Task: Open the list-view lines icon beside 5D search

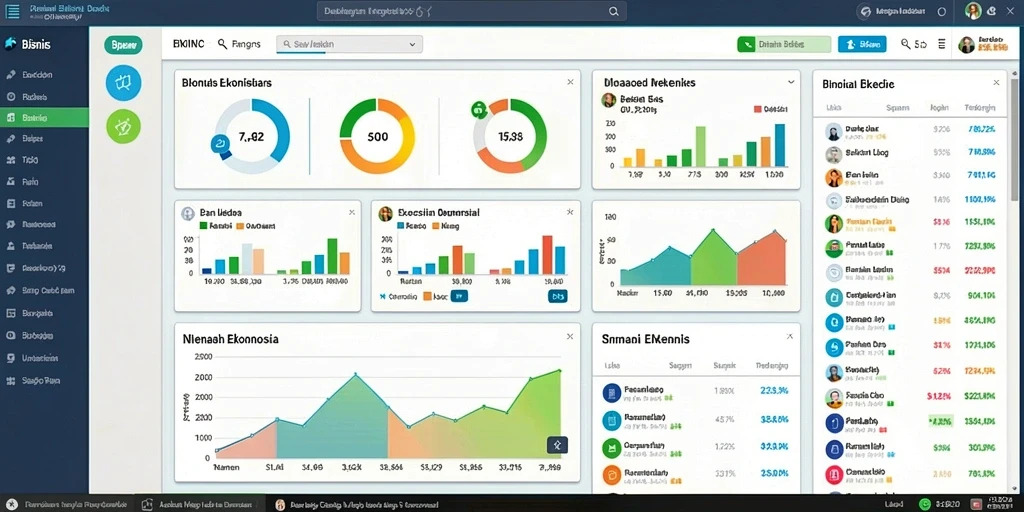Action: click(941, 44)
